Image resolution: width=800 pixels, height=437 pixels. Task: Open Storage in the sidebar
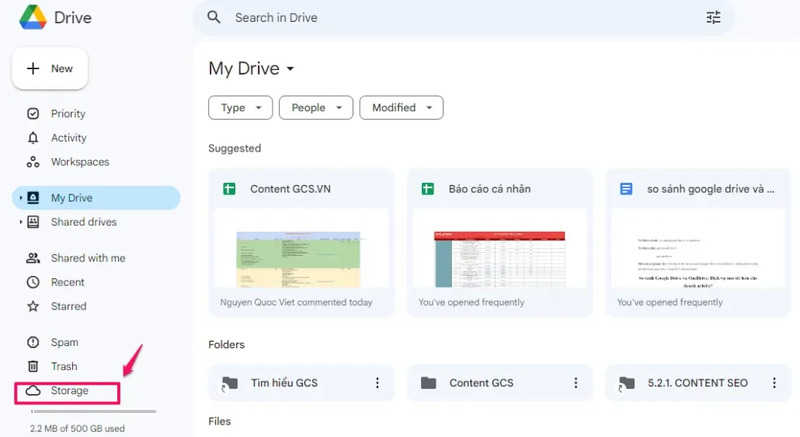68,390
